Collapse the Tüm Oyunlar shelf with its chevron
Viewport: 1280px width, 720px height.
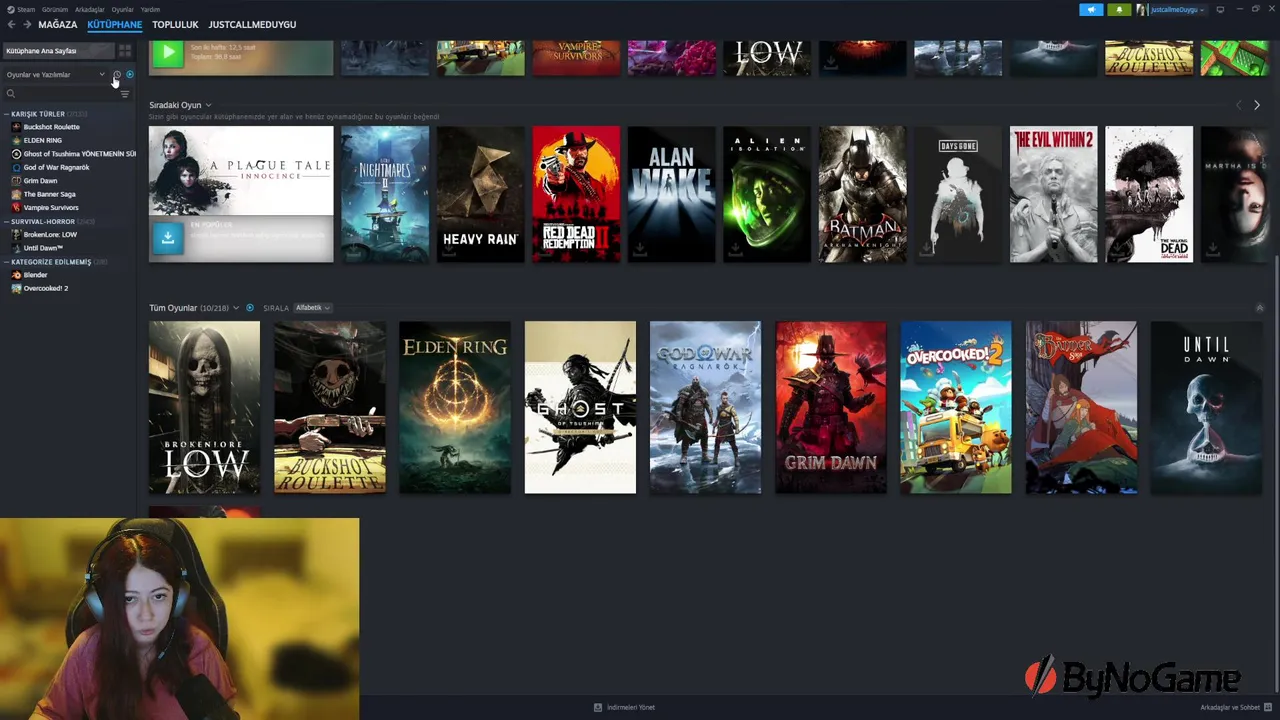coord(1259,308)
